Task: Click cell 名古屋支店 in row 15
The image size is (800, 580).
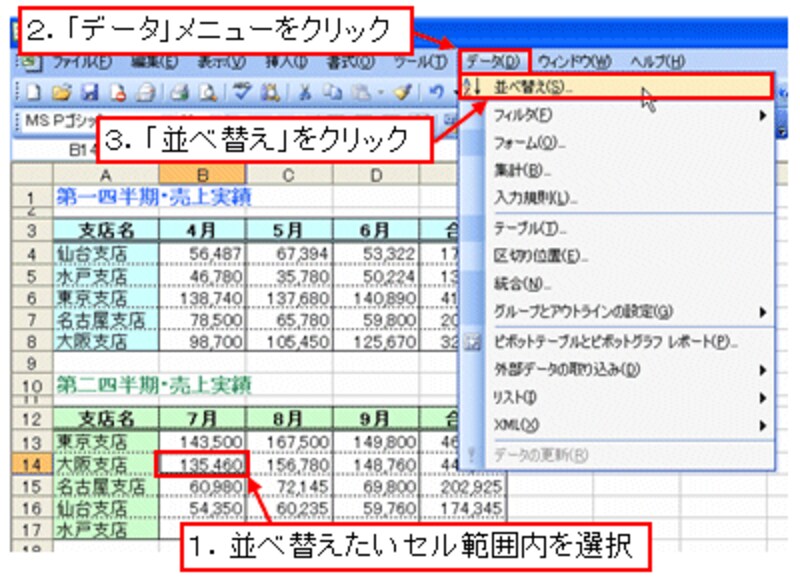Action: point(106,487)
